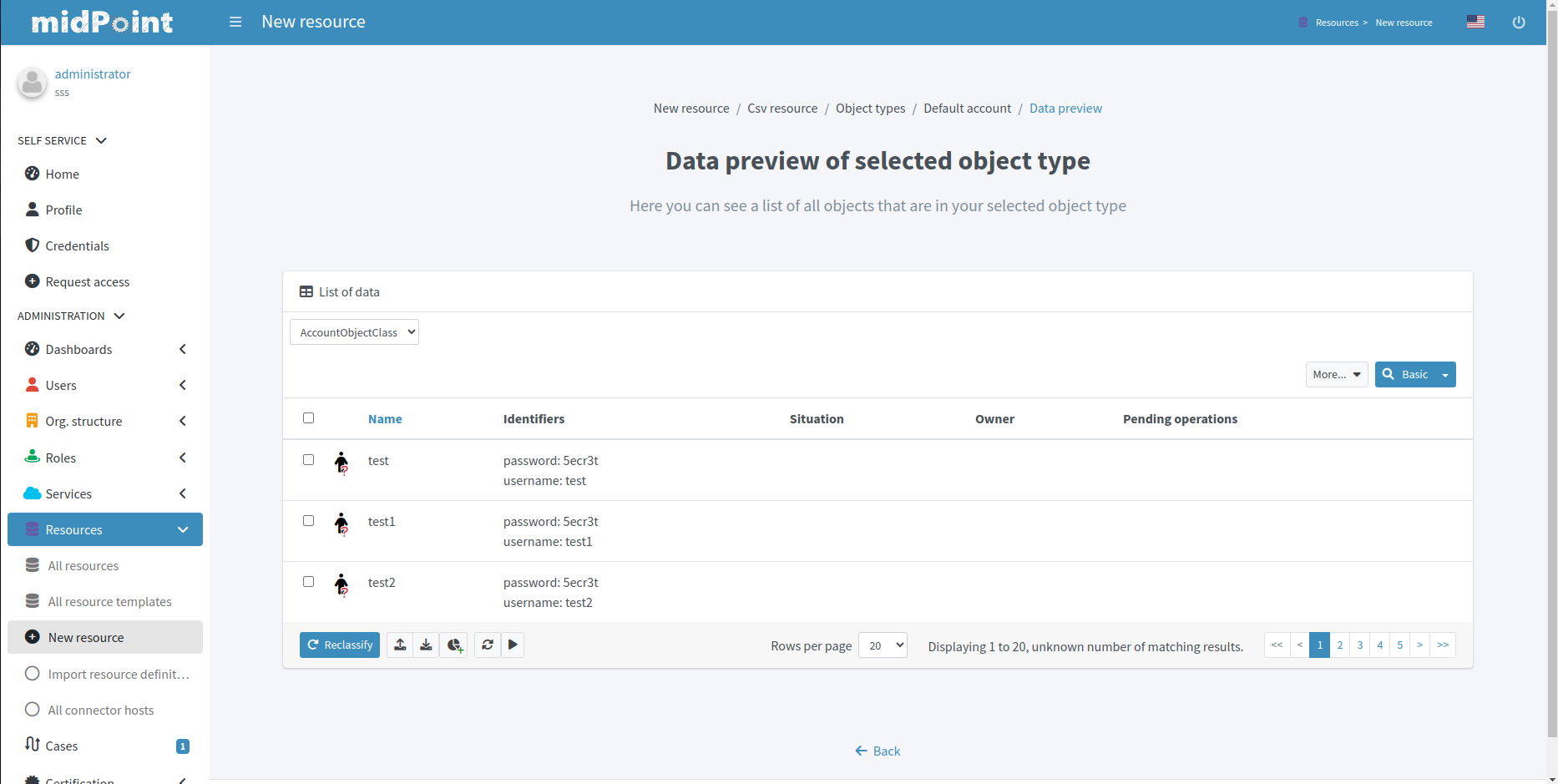Expand the More... filter dropdown

(1336, 374)
